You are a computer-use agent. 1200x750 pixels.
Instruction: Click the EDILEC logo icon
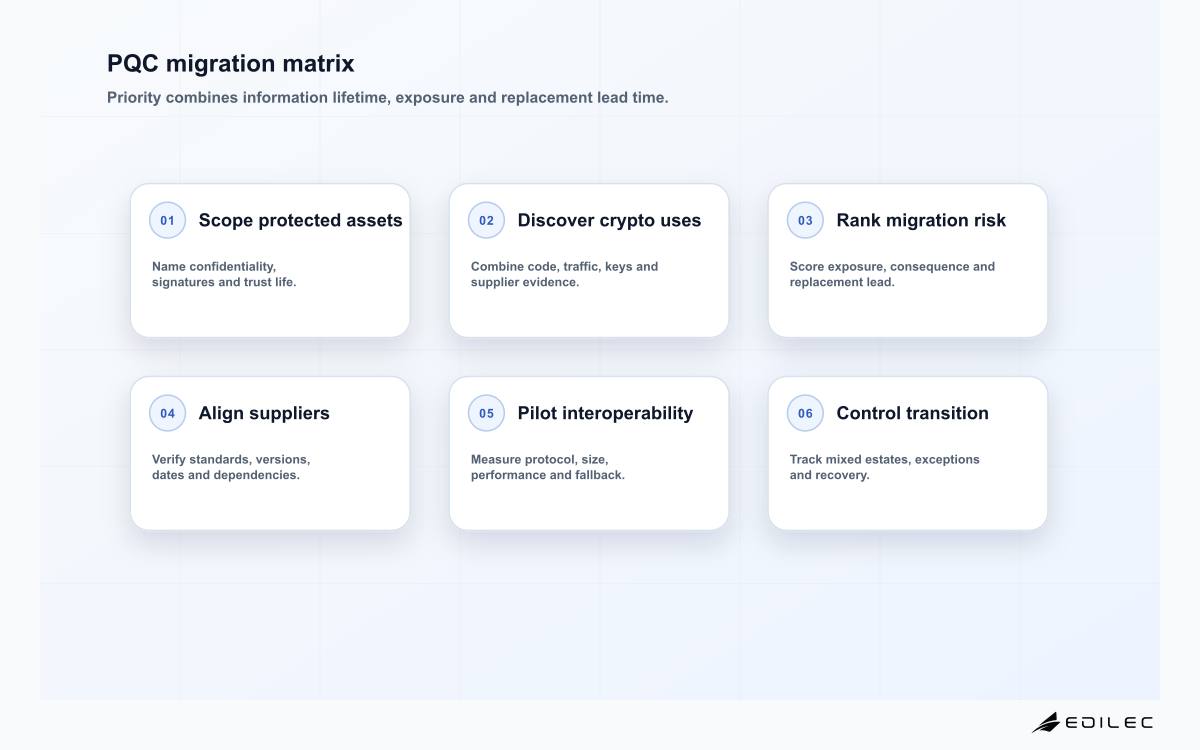click(1046, 722)
